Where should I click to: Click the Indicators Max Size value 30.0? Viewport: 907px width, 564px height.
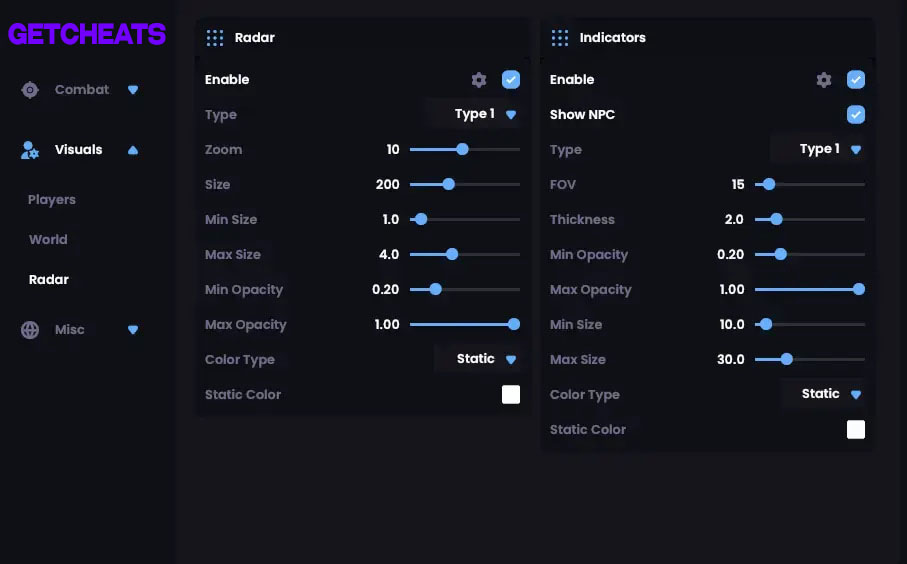click(x=731, y=359)
